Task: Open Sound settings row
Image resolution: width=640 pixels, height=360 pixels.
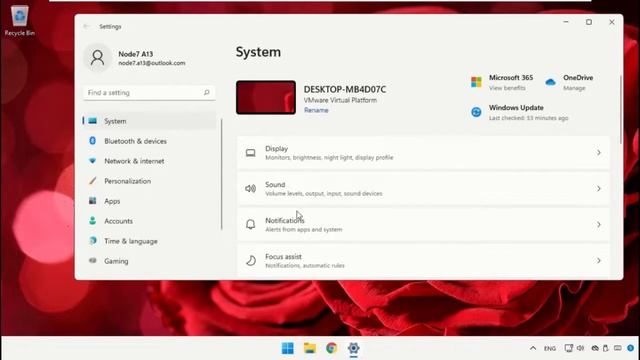Action: pos(423,189)
